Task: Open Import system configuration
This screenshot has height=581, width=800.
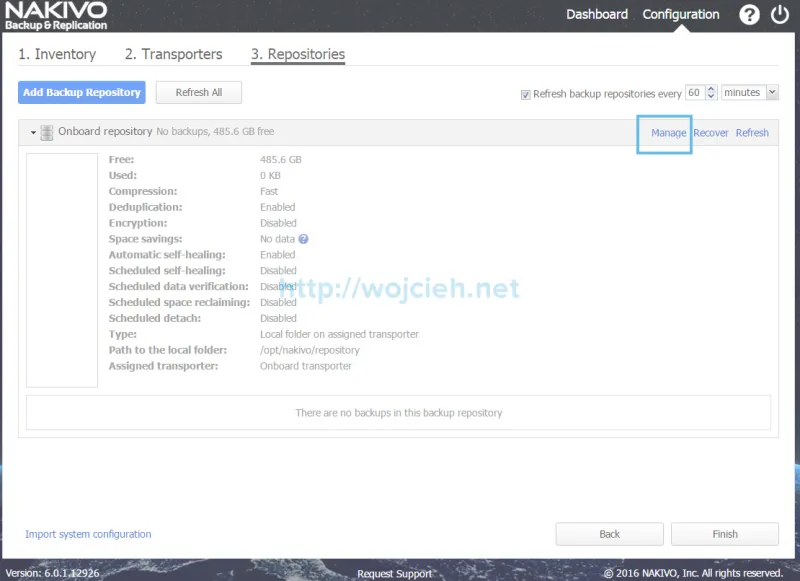Action: coord(88,534)
